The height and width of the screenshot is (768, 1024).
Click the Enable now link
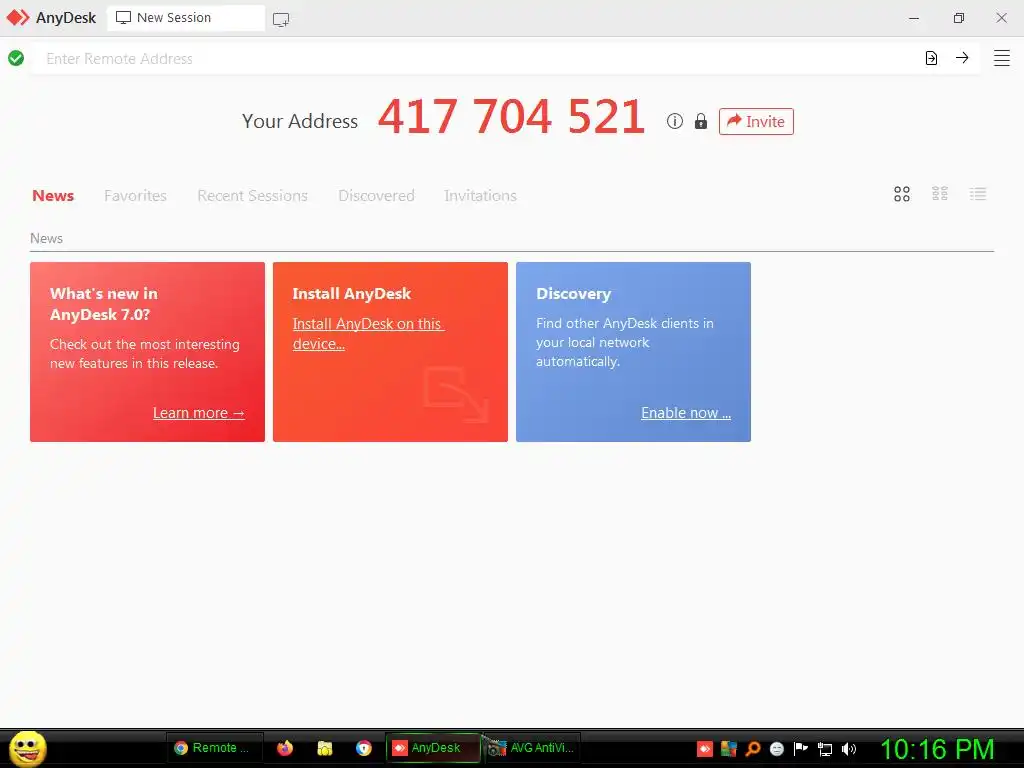(686, 413)
